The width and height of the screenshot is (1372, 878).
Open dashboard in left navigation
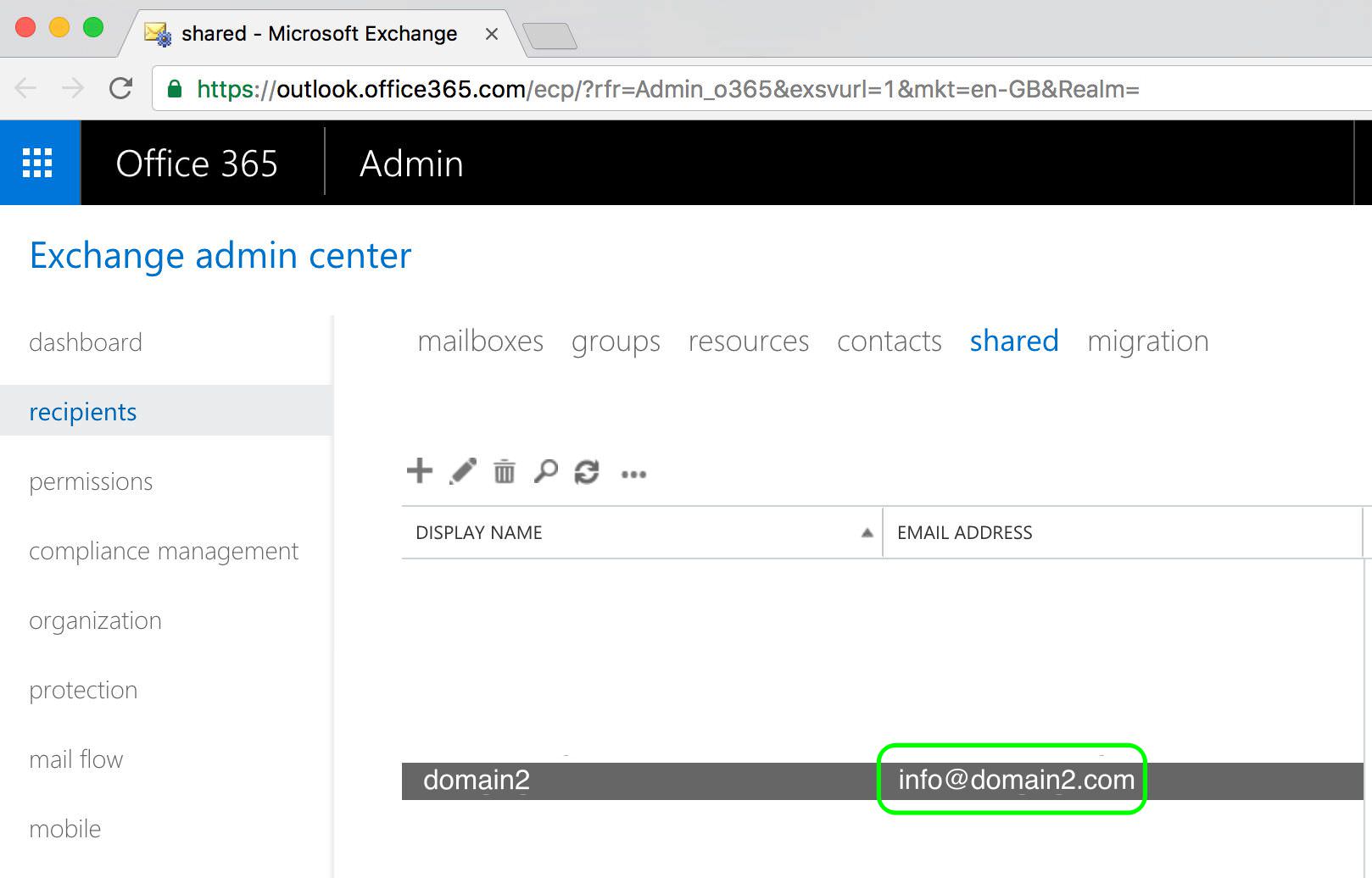[86, 342]
